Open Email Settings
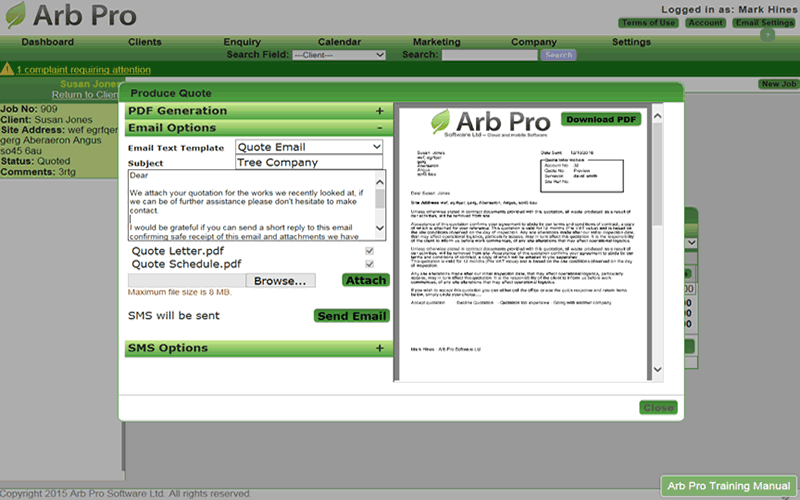 click(764, 22)
